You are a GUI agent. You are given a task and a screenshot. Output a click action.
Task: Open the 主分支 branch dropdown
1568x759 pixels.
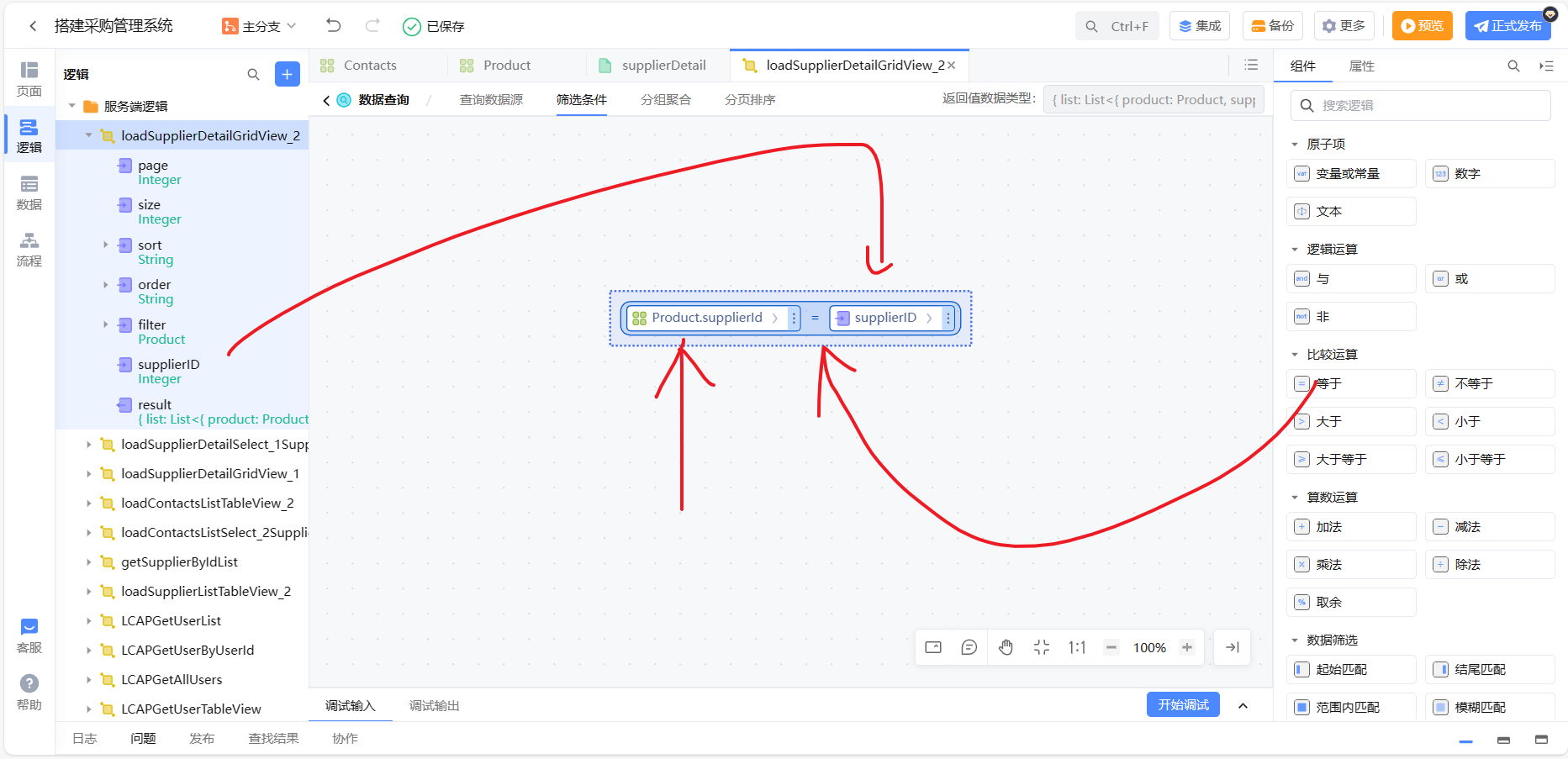(x=259, y=26)
